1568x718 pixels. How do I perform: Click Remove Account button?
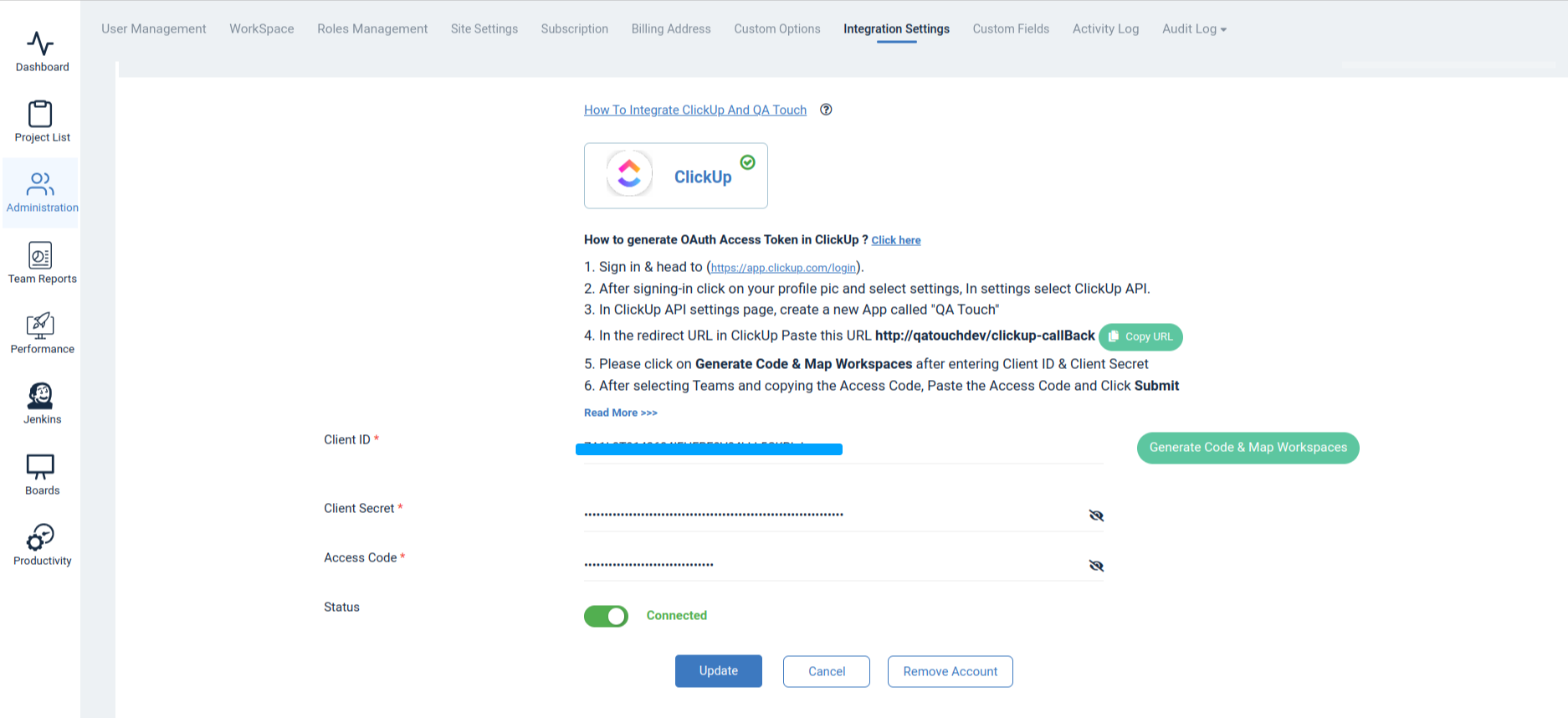[x=951, y=671]
